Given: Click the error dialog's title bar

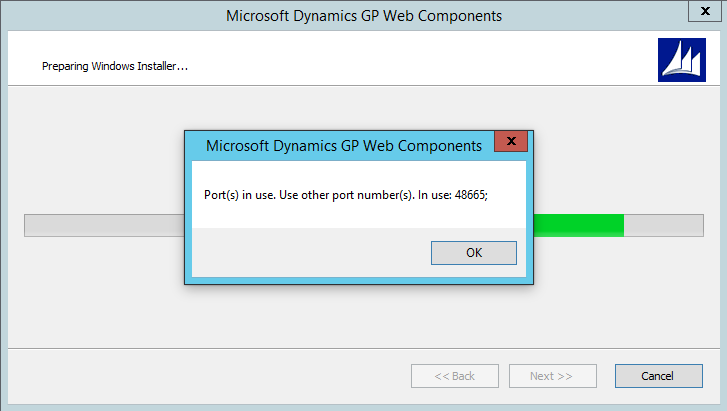Looking at the screenshot, I should (x=340, y=146).
